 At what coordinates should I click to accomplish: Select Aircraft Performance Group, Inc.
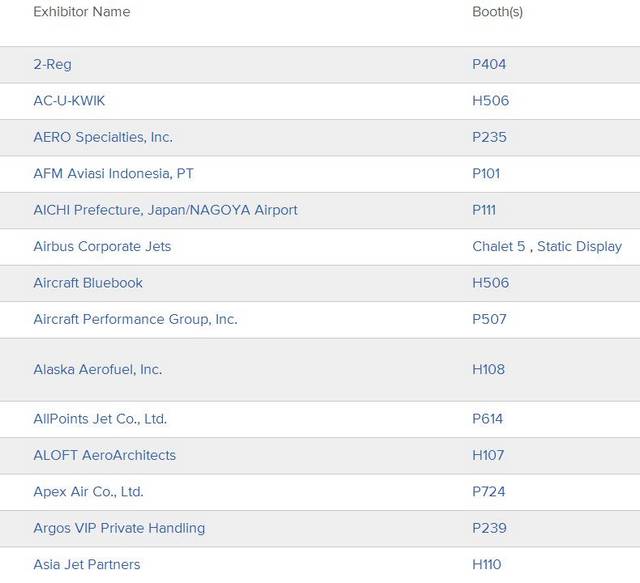point(135,320)
